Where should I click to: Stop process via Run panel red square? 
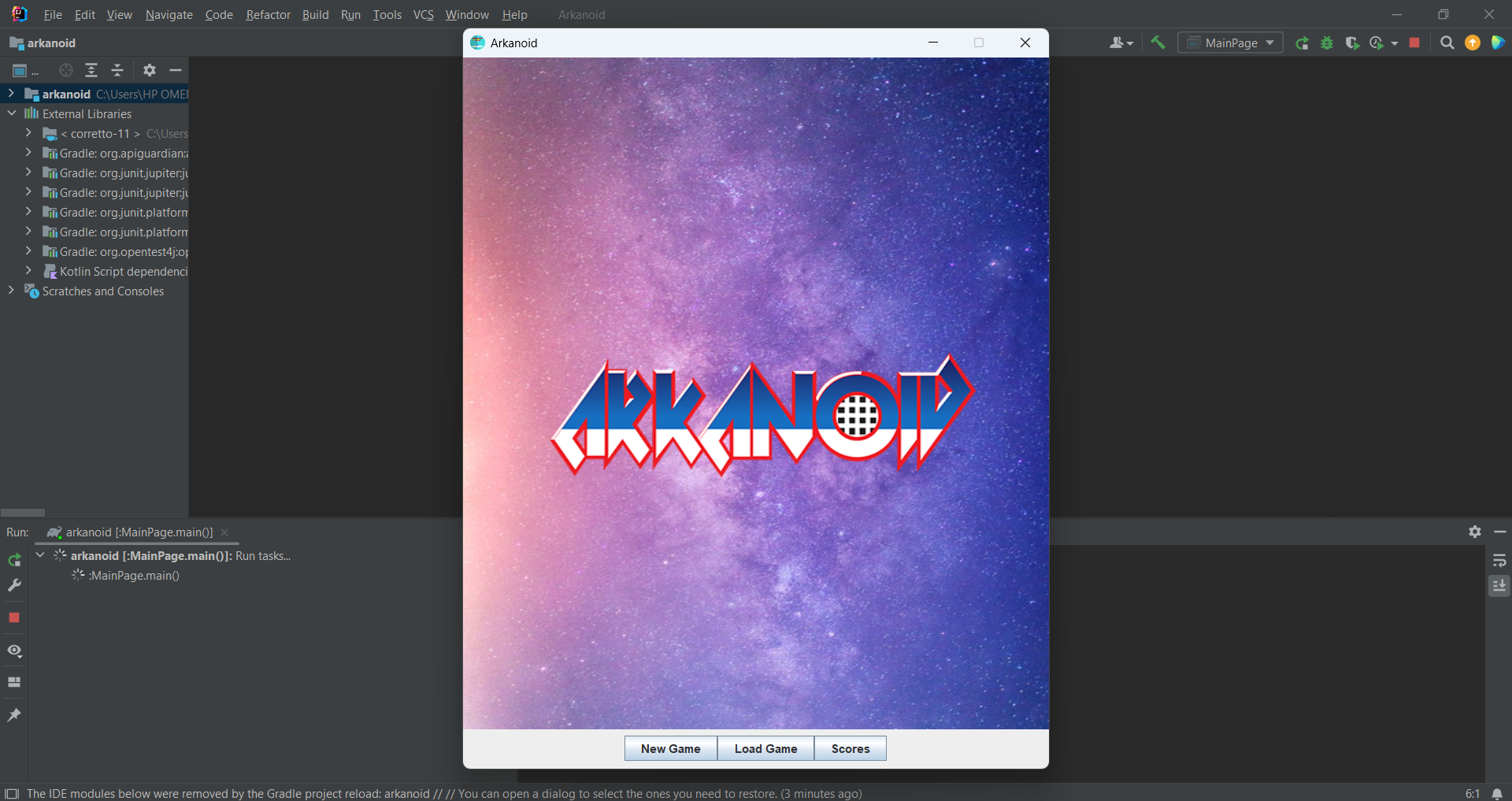coord(14,617)
